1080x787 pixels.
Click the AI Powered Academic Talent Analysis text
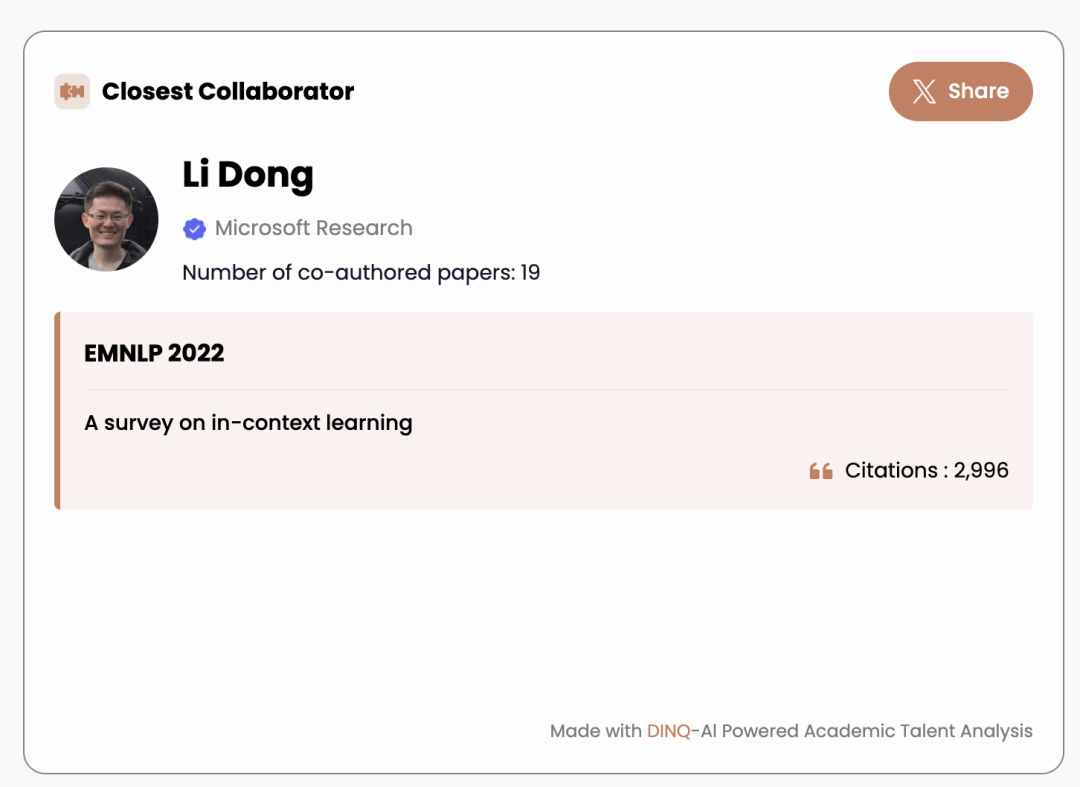[866, 731]
